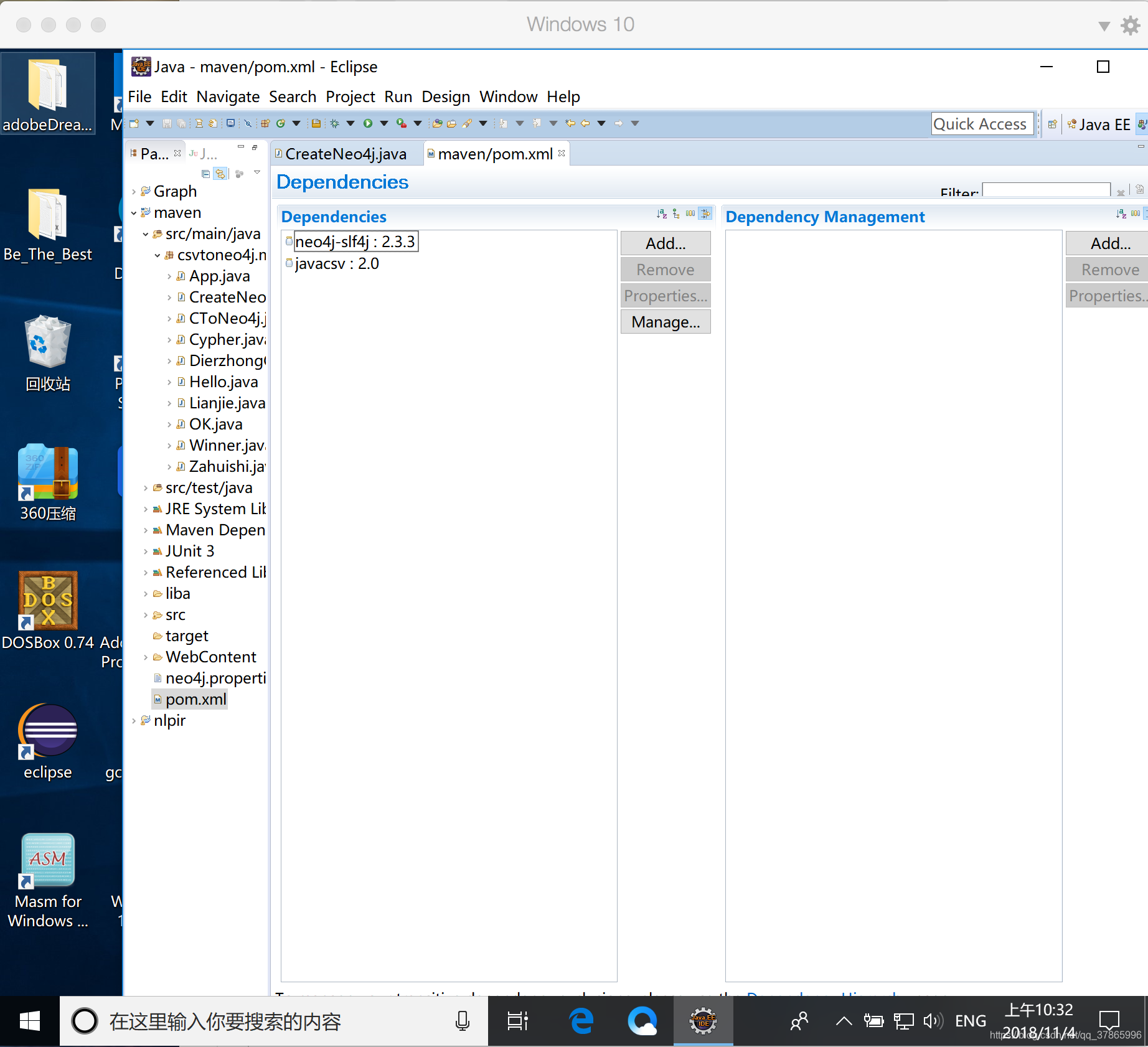
Task: Close the maven/pom.xml editor tab
Action: coord(562,153)
